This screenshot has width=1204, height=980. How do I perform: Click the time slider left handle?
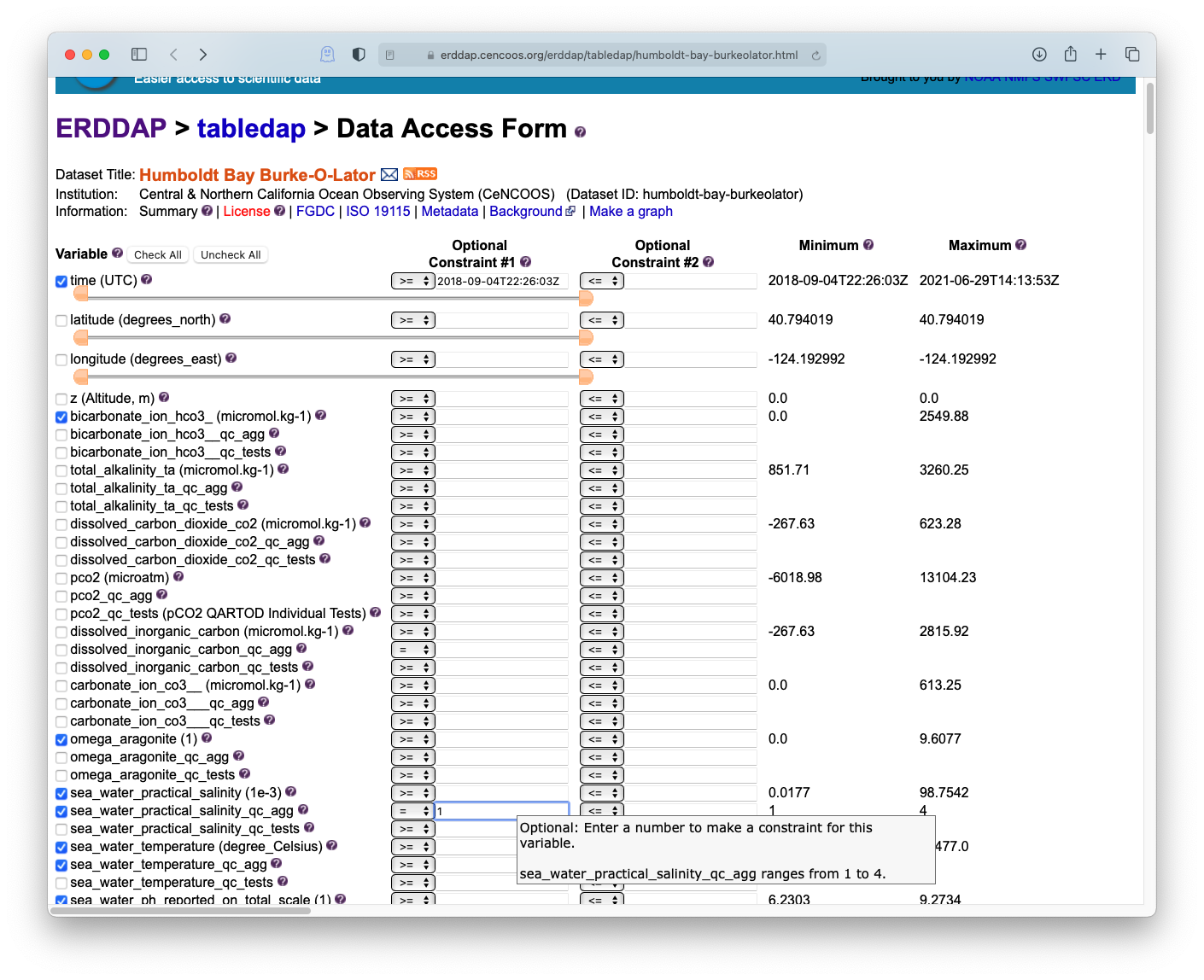click(x=81, y=295)
